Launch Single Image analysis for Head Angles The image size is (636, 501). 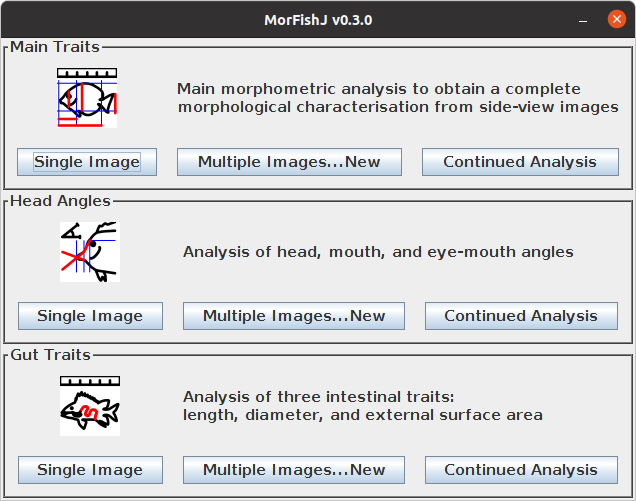tap(89, 316)
